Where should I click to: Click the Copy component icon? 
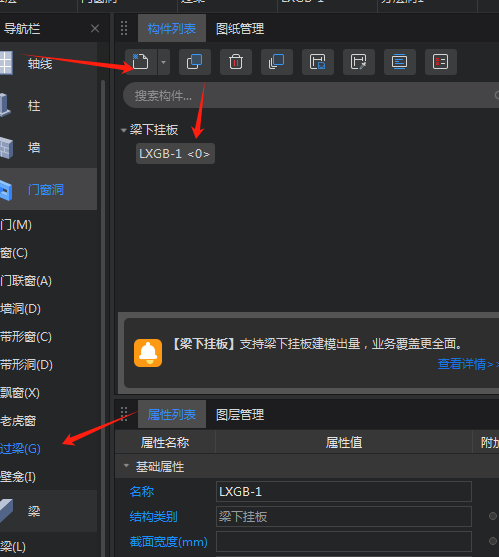(195, 62)
